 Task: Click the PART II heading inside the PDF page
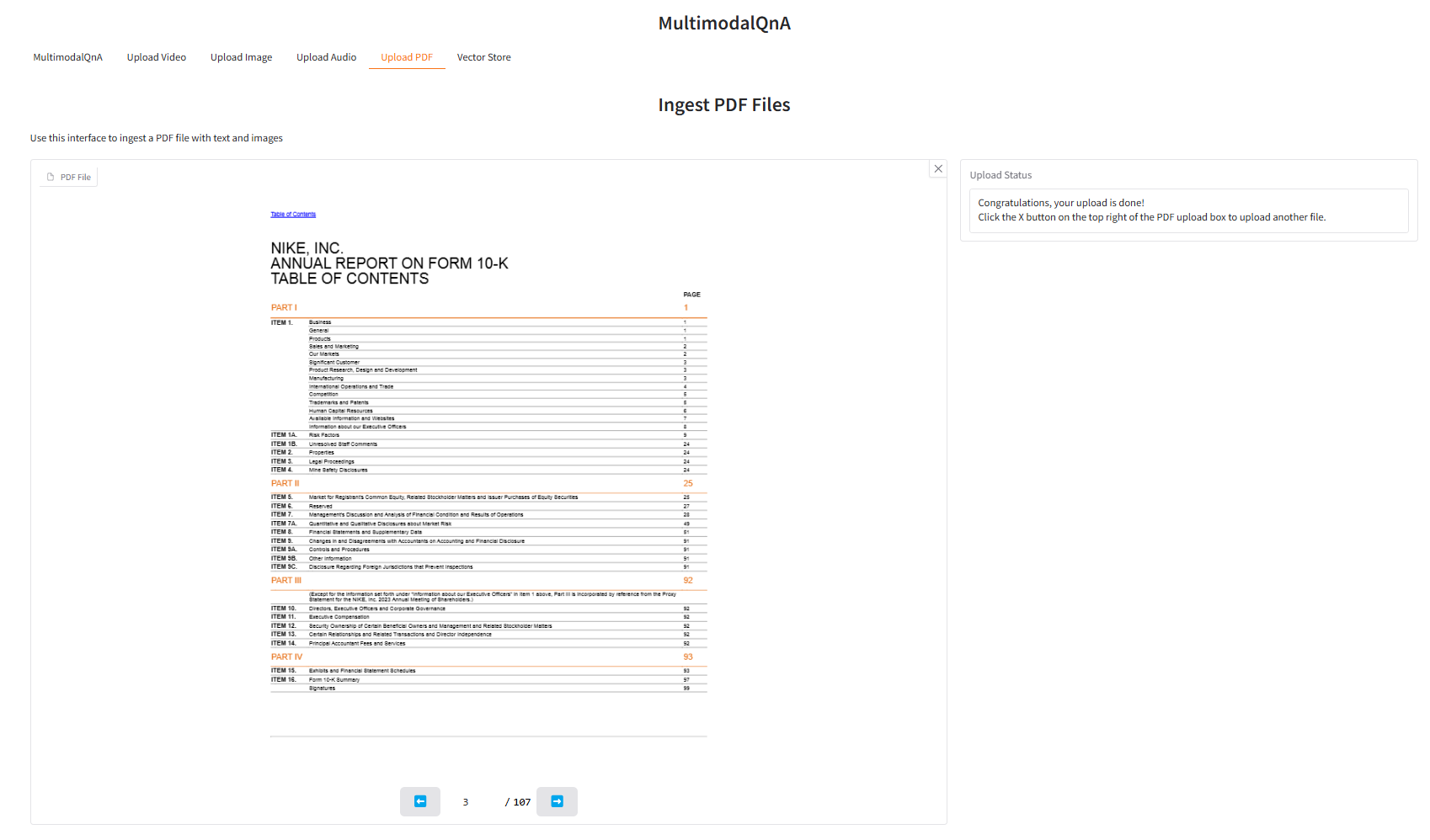click(x=285, y=482)
